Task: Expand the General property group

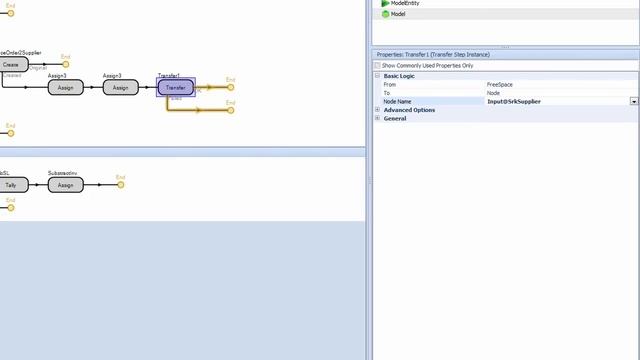Action: tap(378, 118)
